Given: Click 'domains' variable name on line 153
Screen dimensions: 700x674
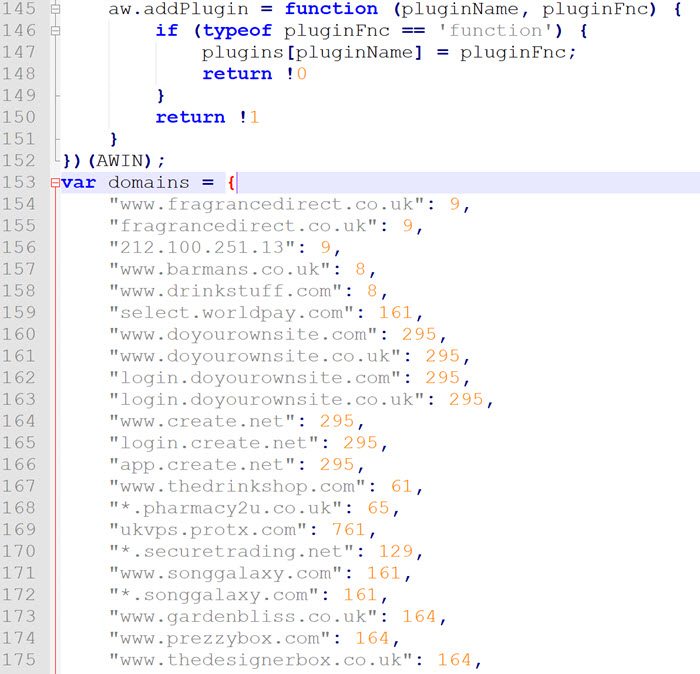Looking at the screenshot, I should pos(149,183).
